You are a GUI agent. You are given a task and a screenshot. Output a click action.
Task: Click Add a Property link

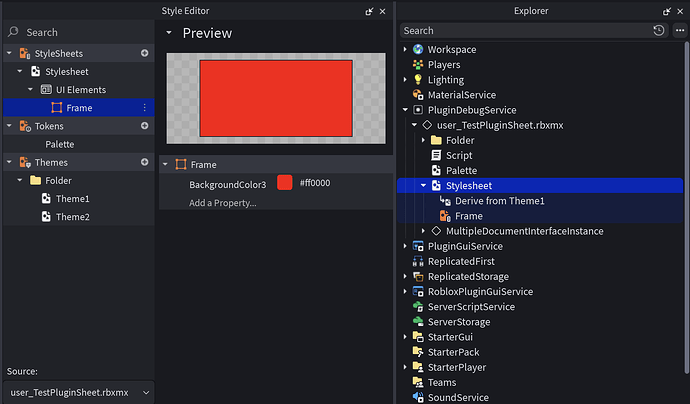[223, 203]
